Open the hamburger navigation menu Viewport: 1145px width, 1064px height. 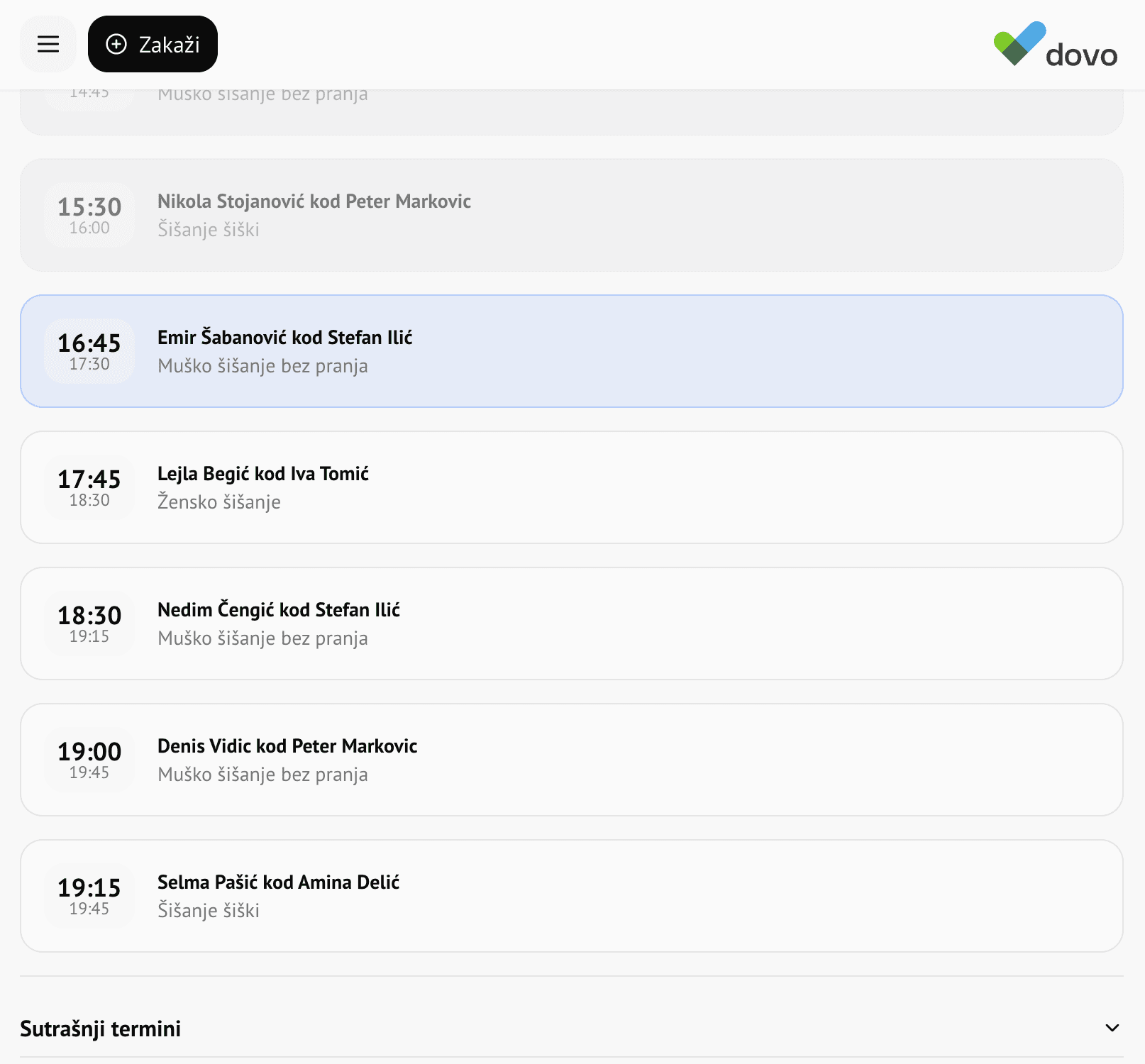pyautogui.click(x=48, y=44)
